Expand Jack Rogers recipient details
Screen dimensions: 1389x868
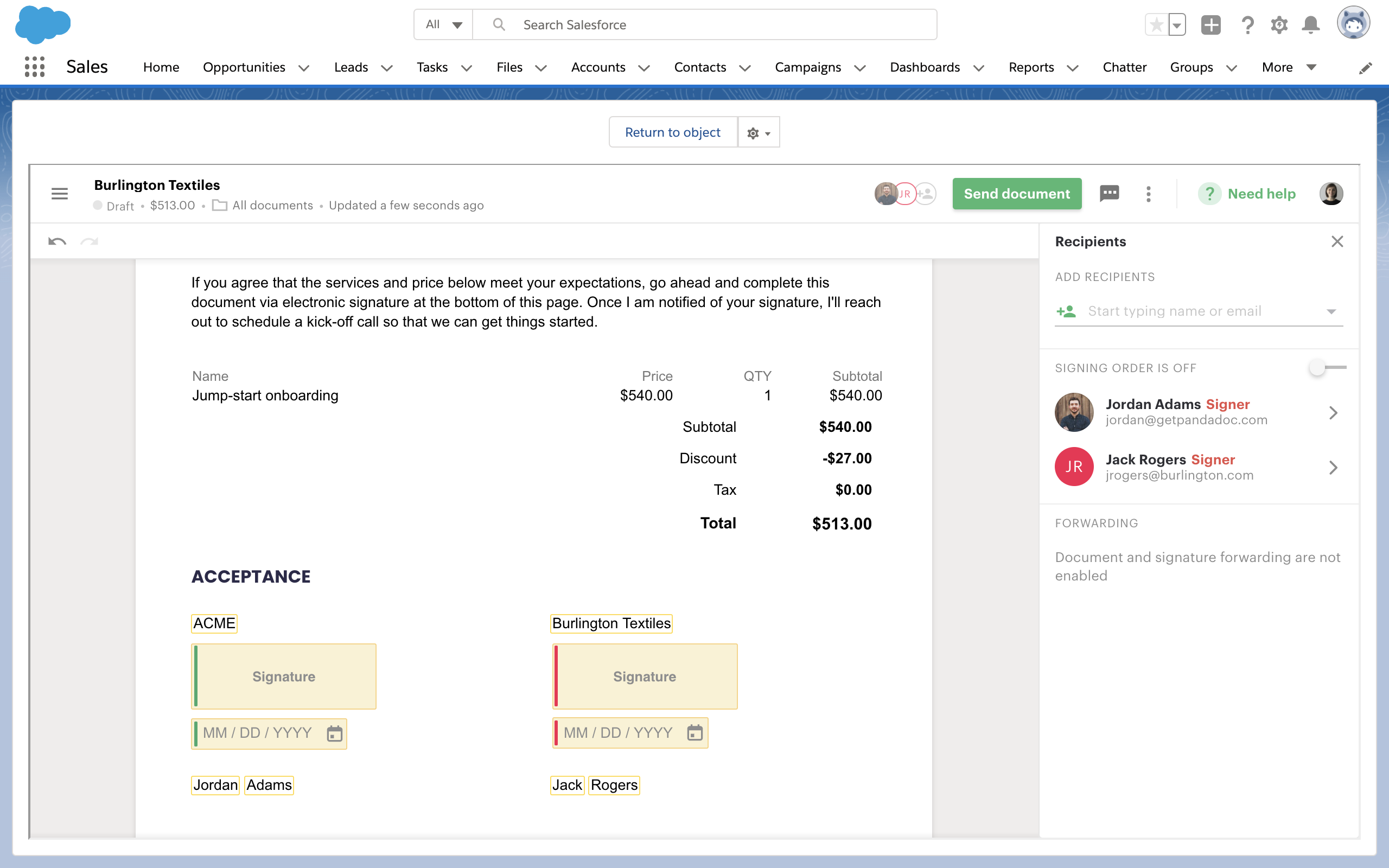click(x=1333, y=467)
